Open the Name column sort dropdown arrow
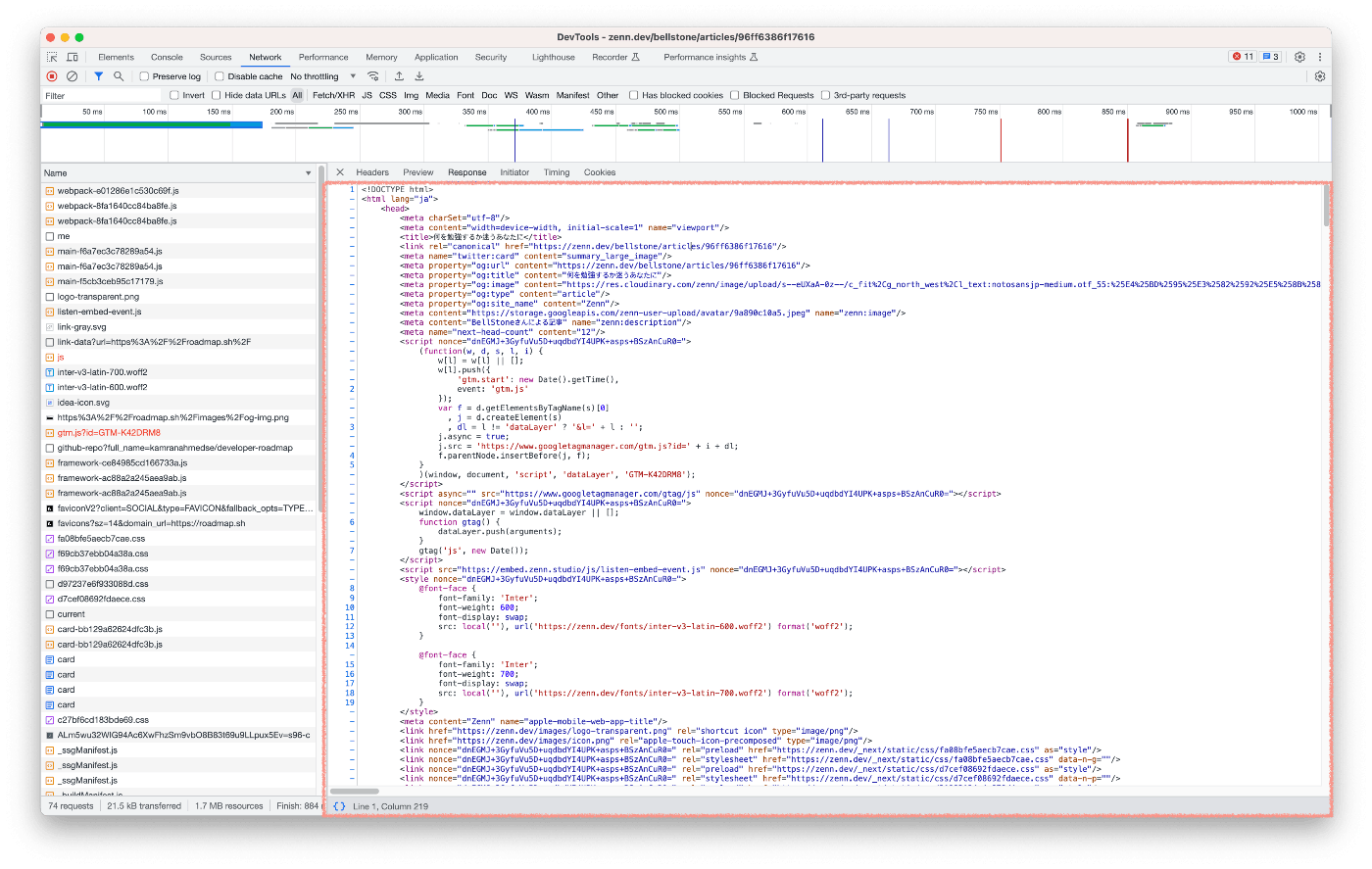1372x869 pixels. [309, 173]
